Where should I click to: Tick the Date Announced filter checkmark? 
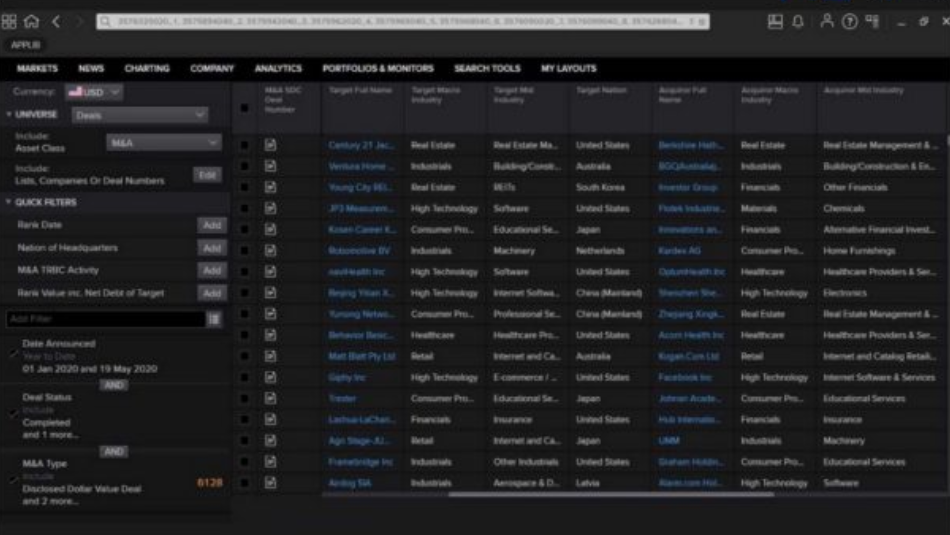click(x=14, y=351)
